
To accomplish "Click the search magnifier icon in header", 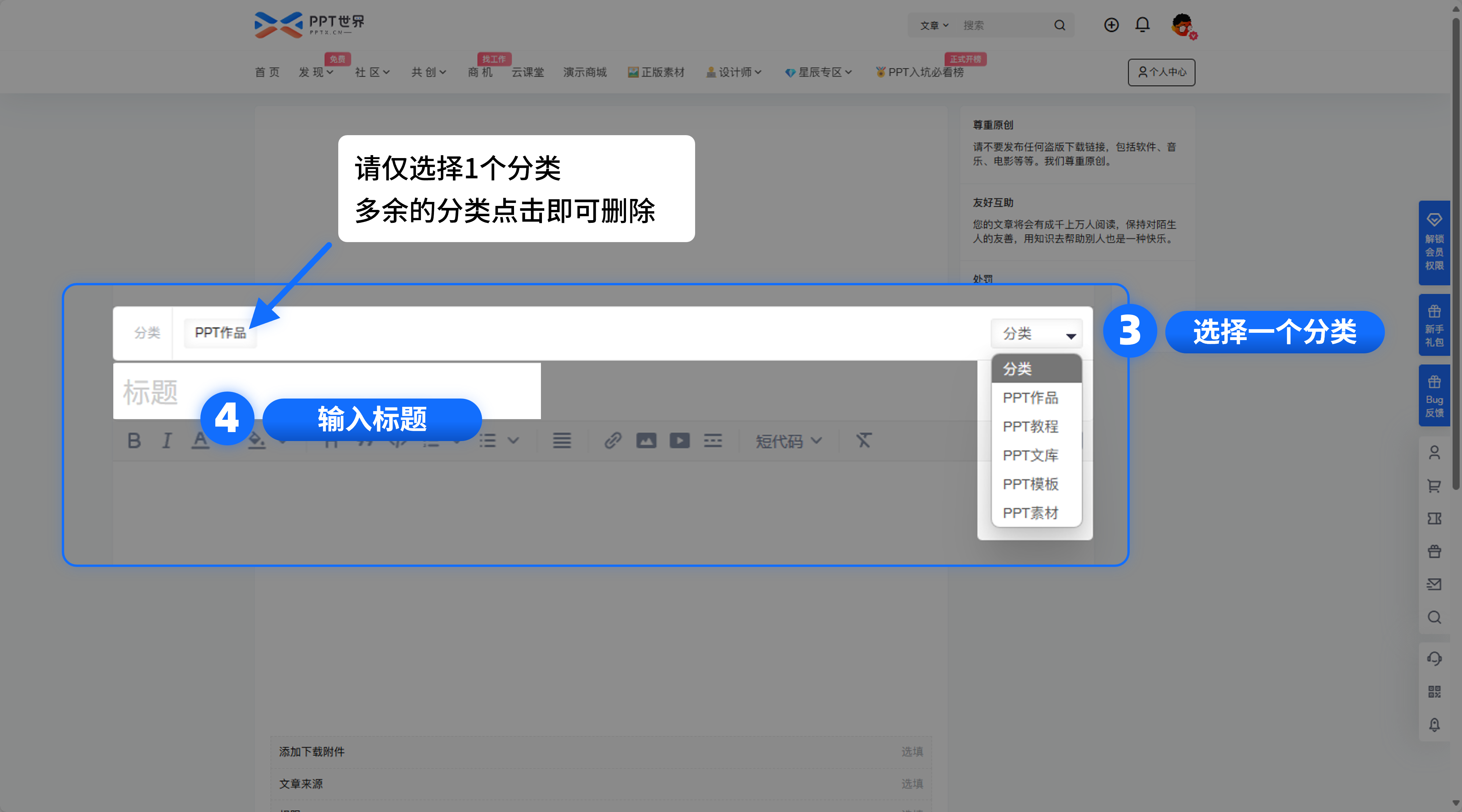I will tap(1060, 26).
